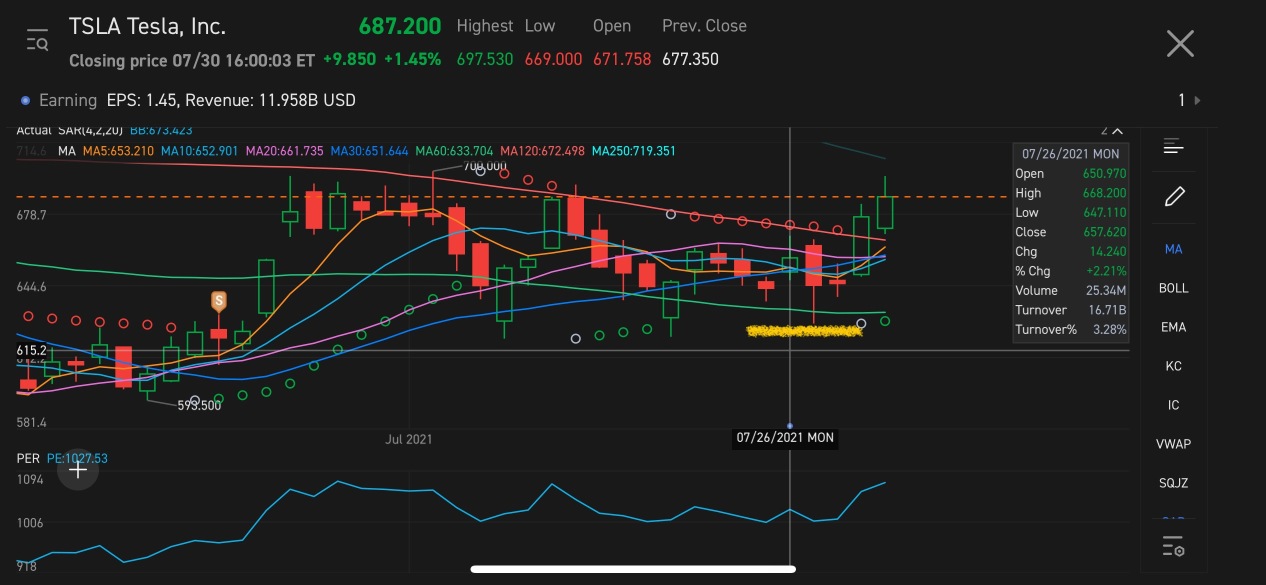1266x585 pixels.
Task: Toggle the VWAP indicator
Action: tap(1174, 444)
